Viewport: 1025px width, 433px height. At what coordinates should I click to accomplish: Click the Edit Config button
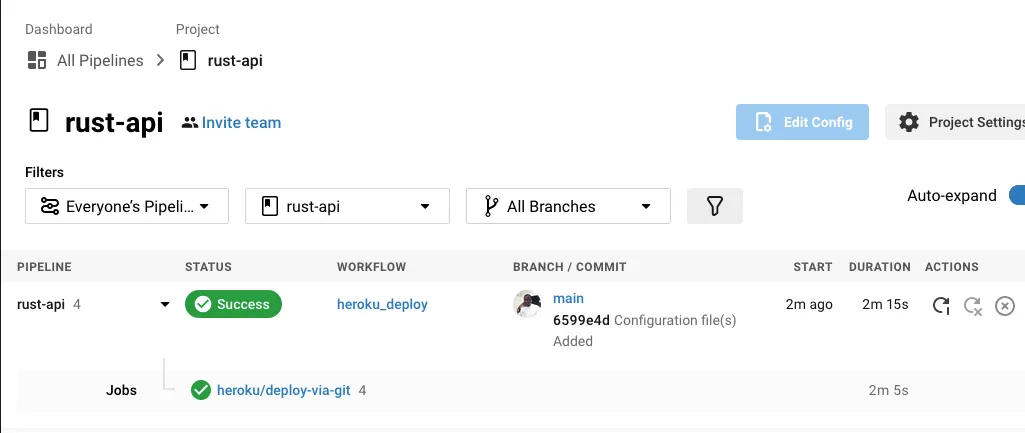tap(802, 122)
